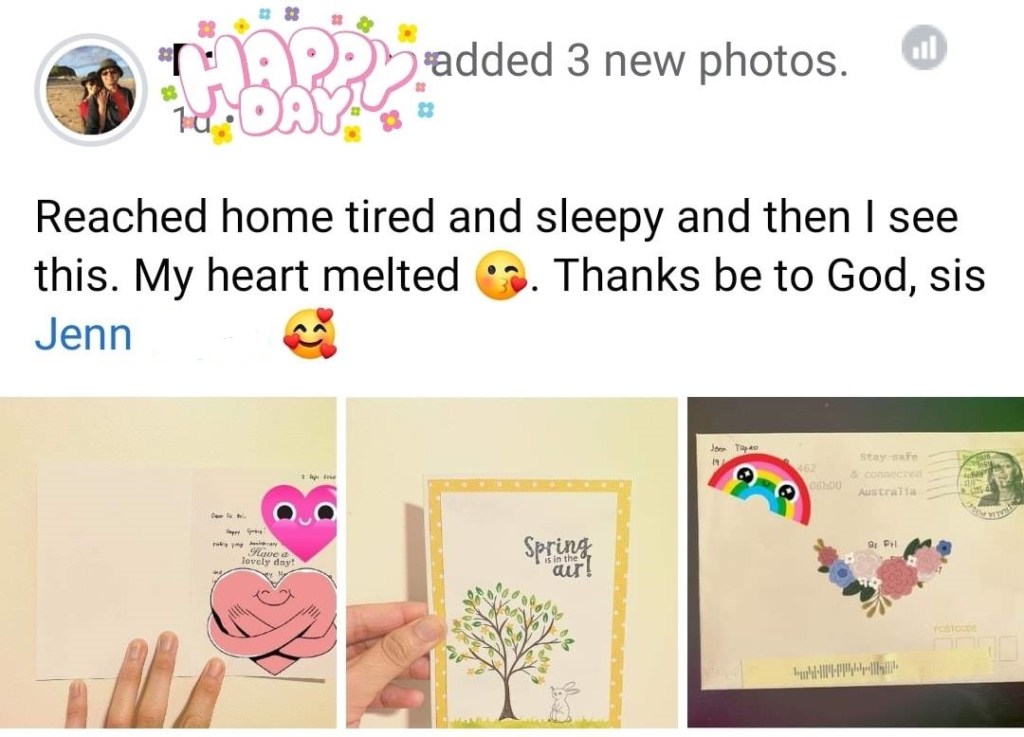Open the poster's profile picture
This screenshot has height=737, width=1024.
pos(89,90)
